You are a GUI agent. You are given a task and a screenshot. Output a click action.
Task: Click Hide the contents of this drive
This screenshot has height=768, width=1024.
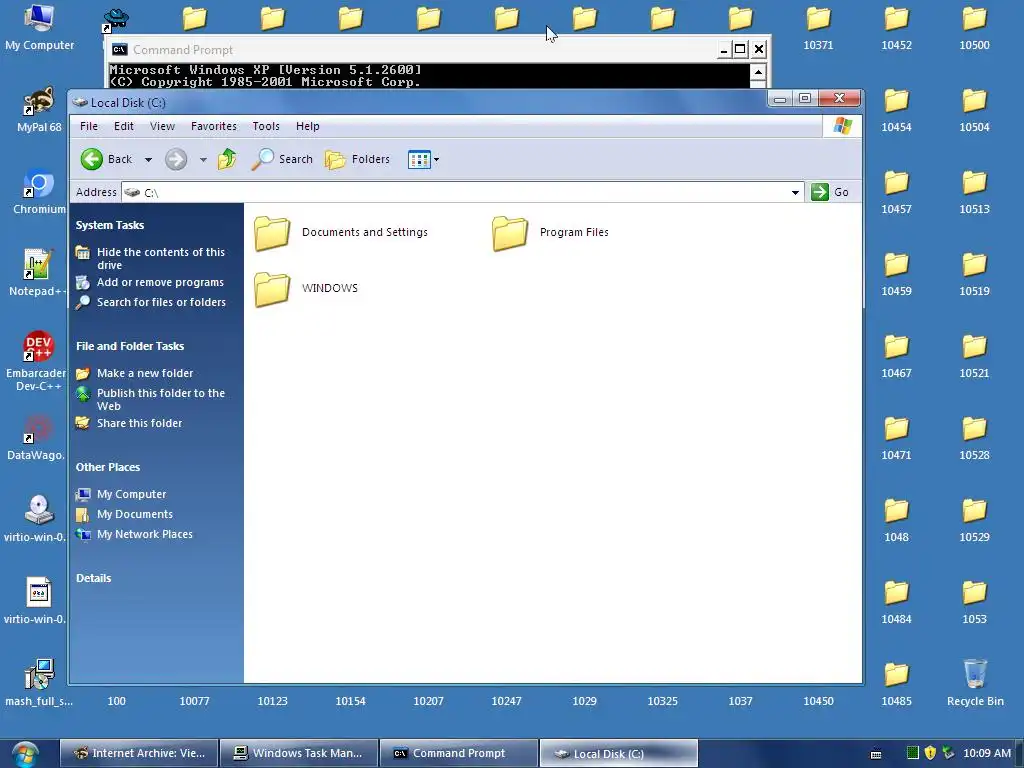point(161,259)
